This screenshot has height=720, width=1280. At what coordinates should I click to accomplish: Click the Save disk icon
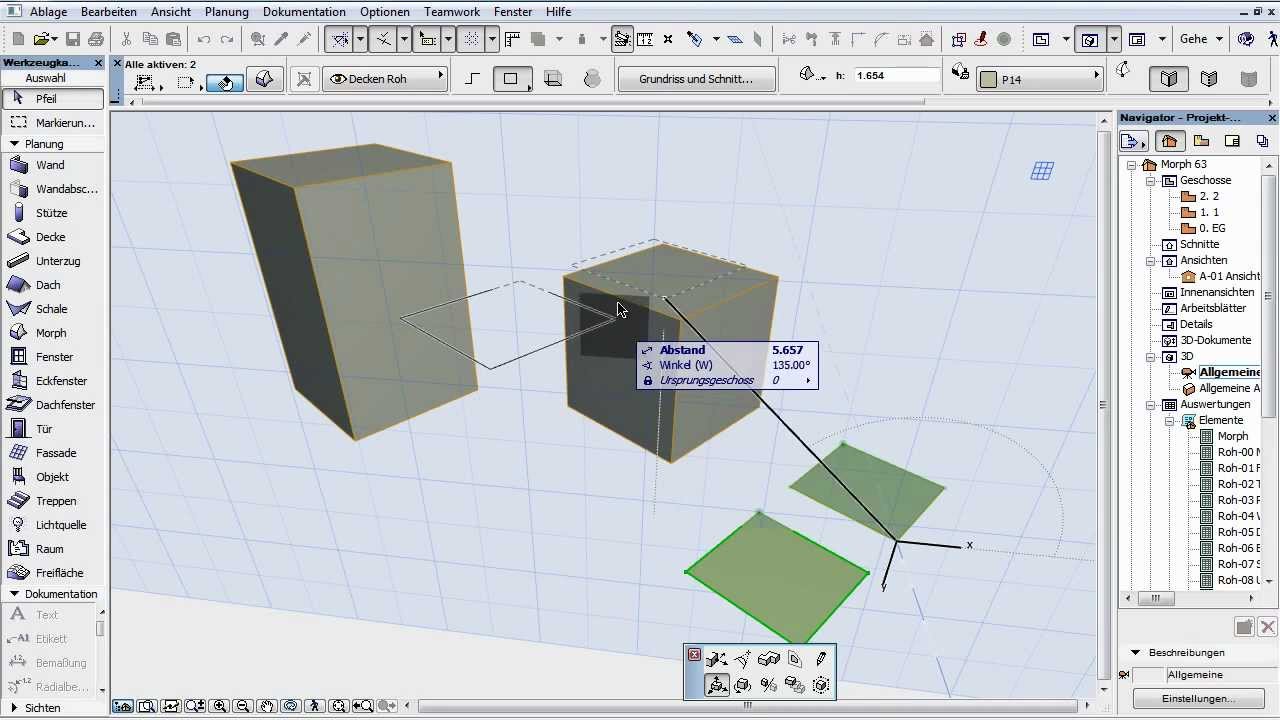[72, 39]
